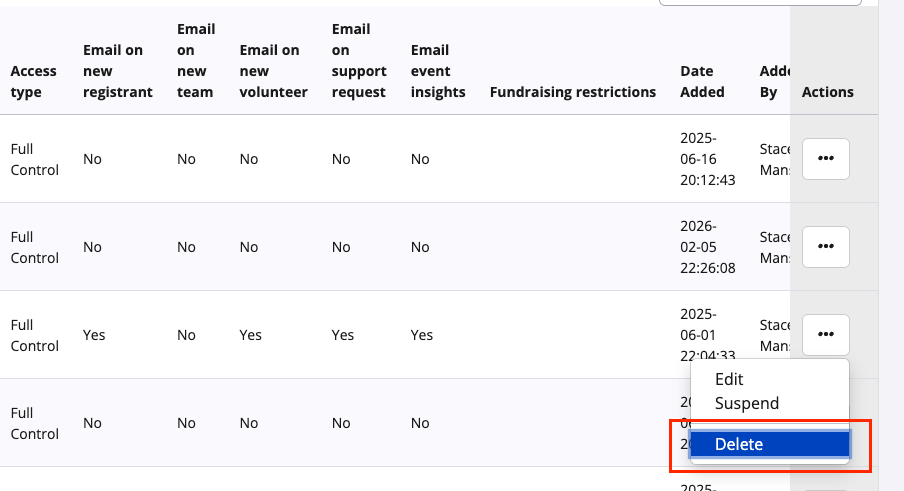Sort by Fundraising restrictions column
The image size is (904, 491).
(572, 92)
